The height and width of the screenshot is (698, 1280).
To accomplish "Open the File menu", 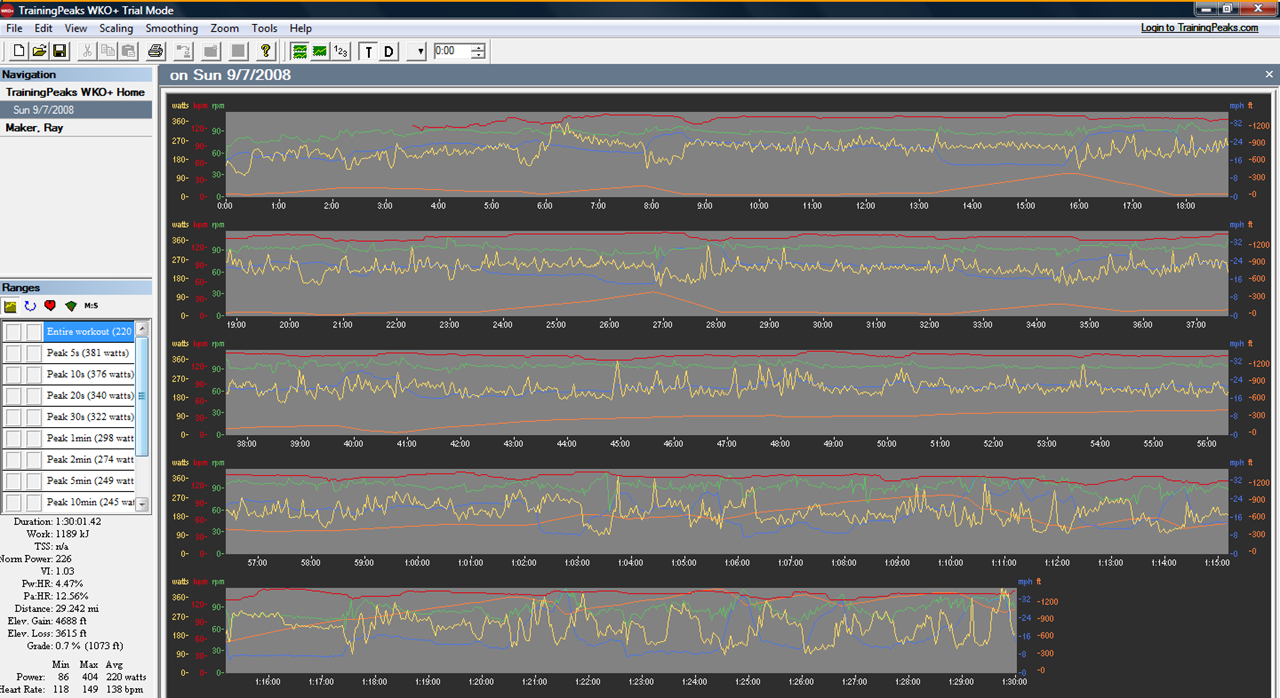I will coord(14,28).
